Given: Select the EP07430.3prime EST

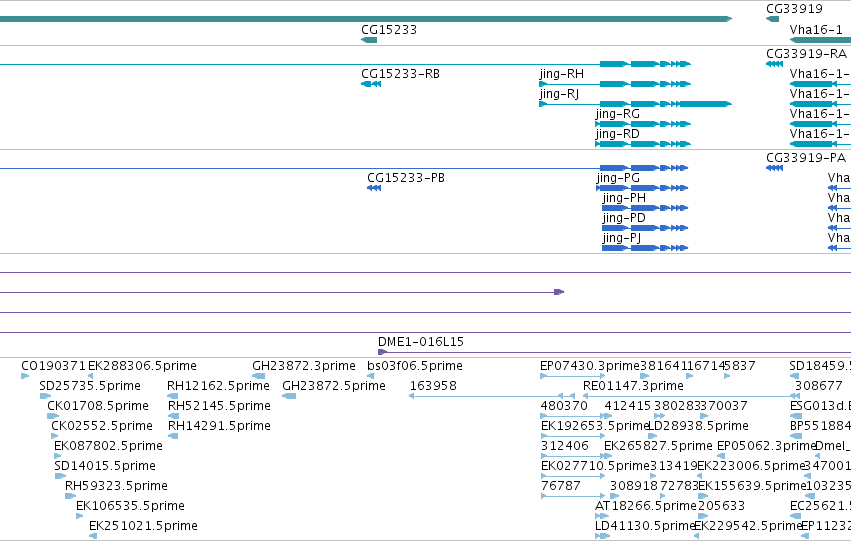Looking at the screenshot, I should (590, 366).
